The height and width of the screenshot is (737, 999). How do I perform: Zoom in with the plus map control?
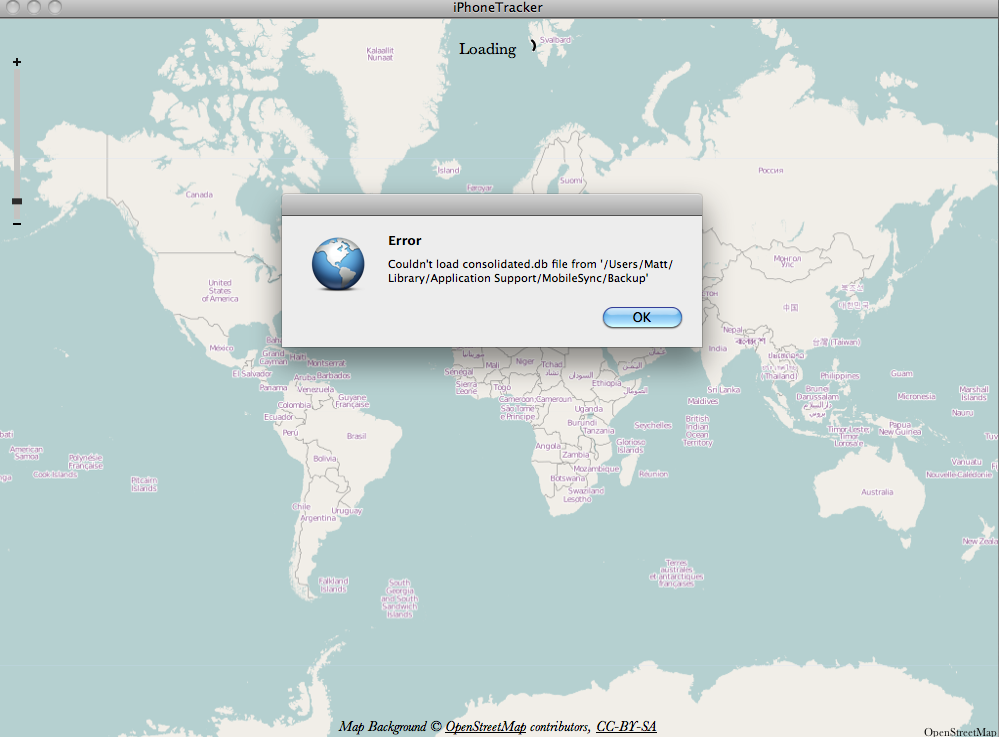click(17, 62)
